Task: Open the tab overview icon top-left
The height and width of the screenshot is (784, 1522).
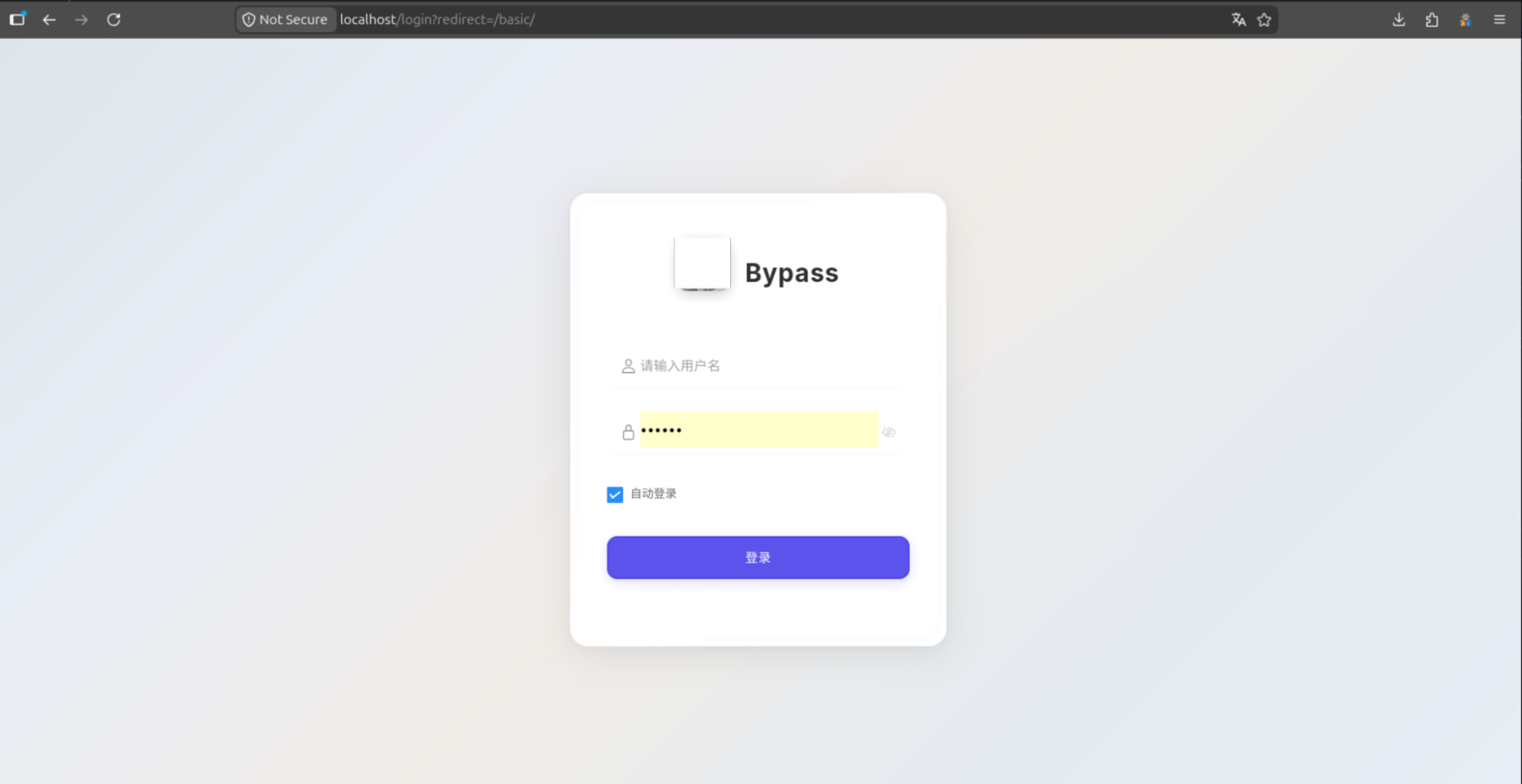Action: (x=18, y=19)
